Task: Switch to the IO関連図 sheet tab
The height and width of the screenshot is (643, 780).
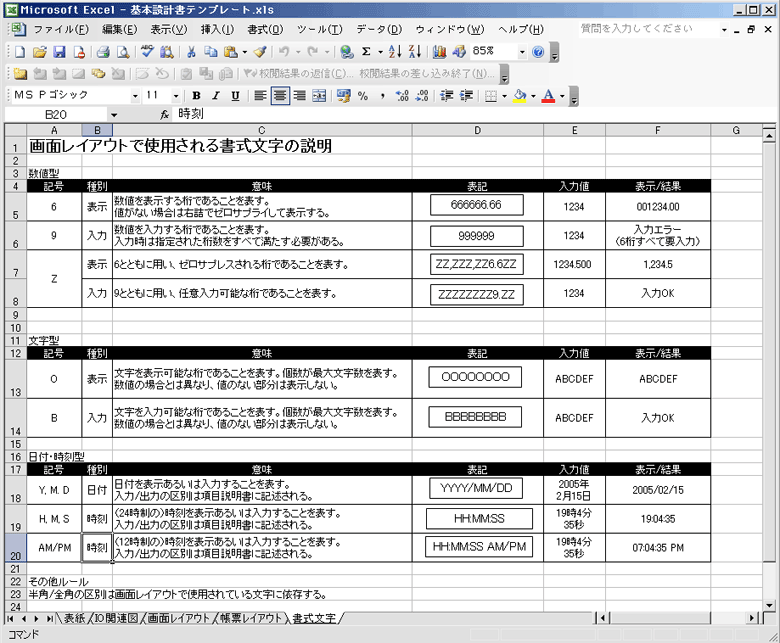Action: [x=116, y=618]
